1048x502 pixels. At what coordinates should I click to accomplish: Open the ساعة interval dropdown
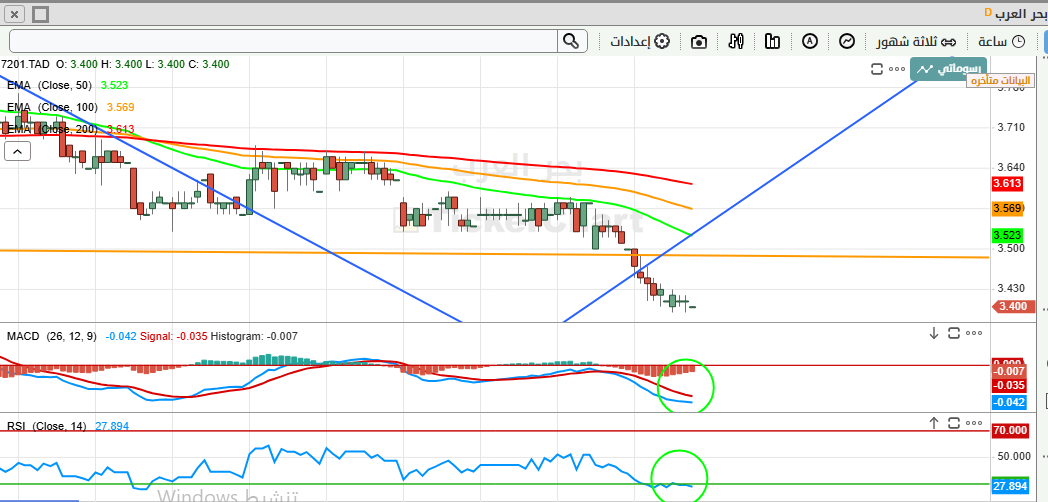(x=1001, y=41)
